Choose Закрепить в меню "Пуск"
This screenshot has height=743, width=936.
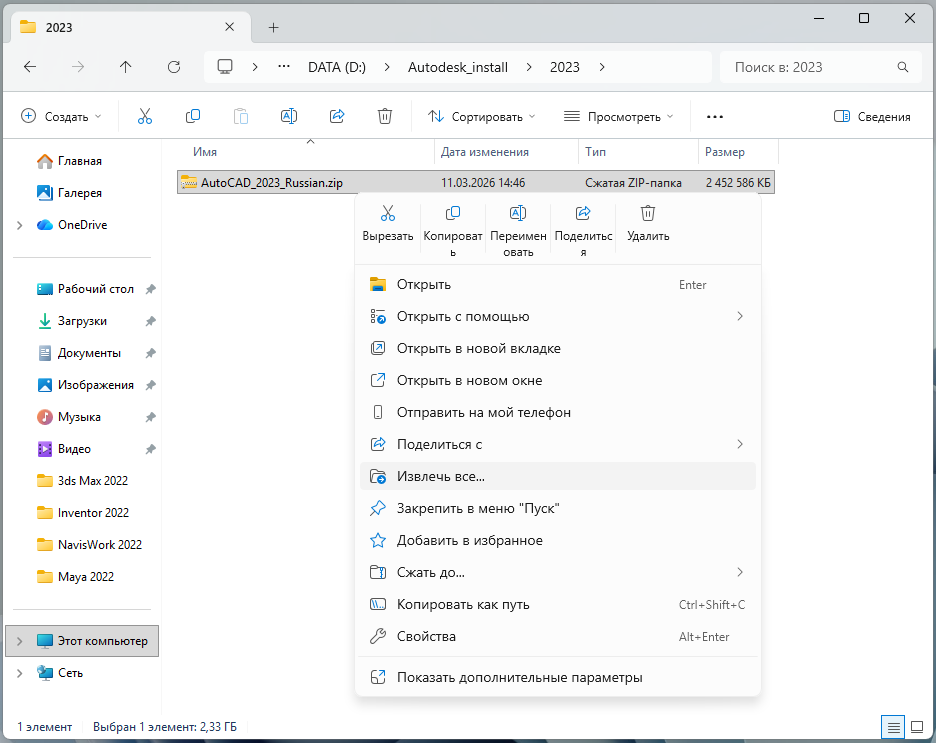558,508
